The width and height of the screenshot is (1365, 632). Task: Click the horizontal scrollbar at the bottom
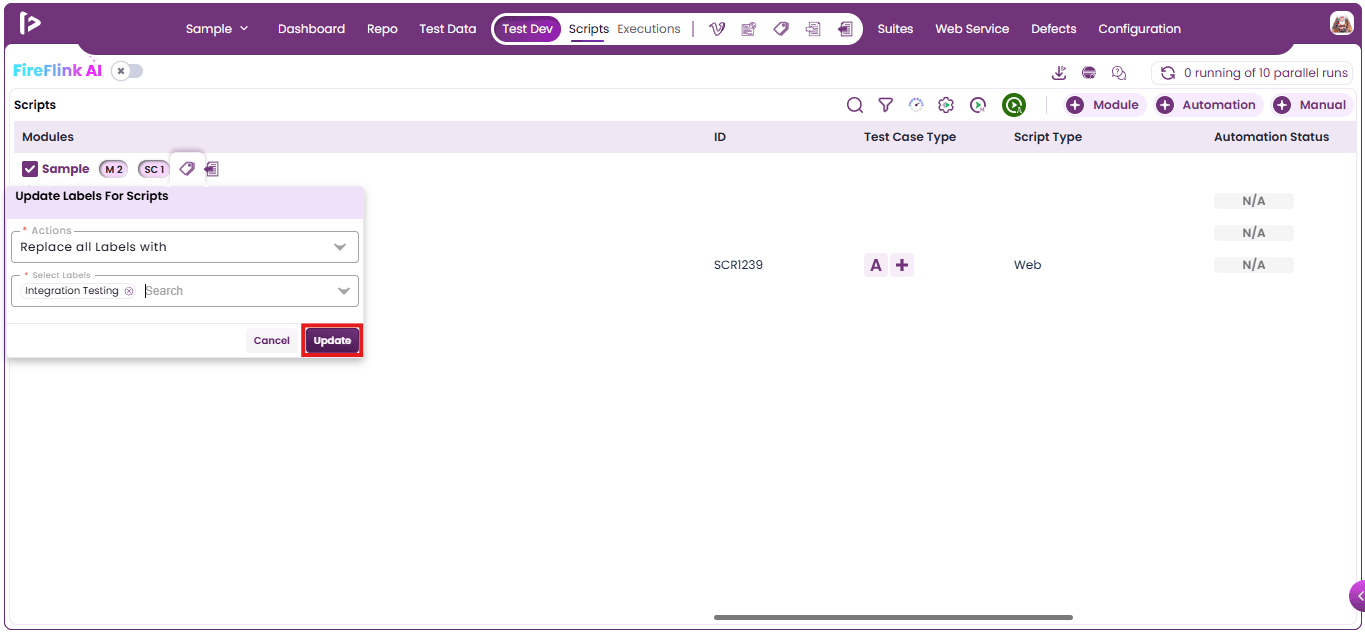(893, 617)
